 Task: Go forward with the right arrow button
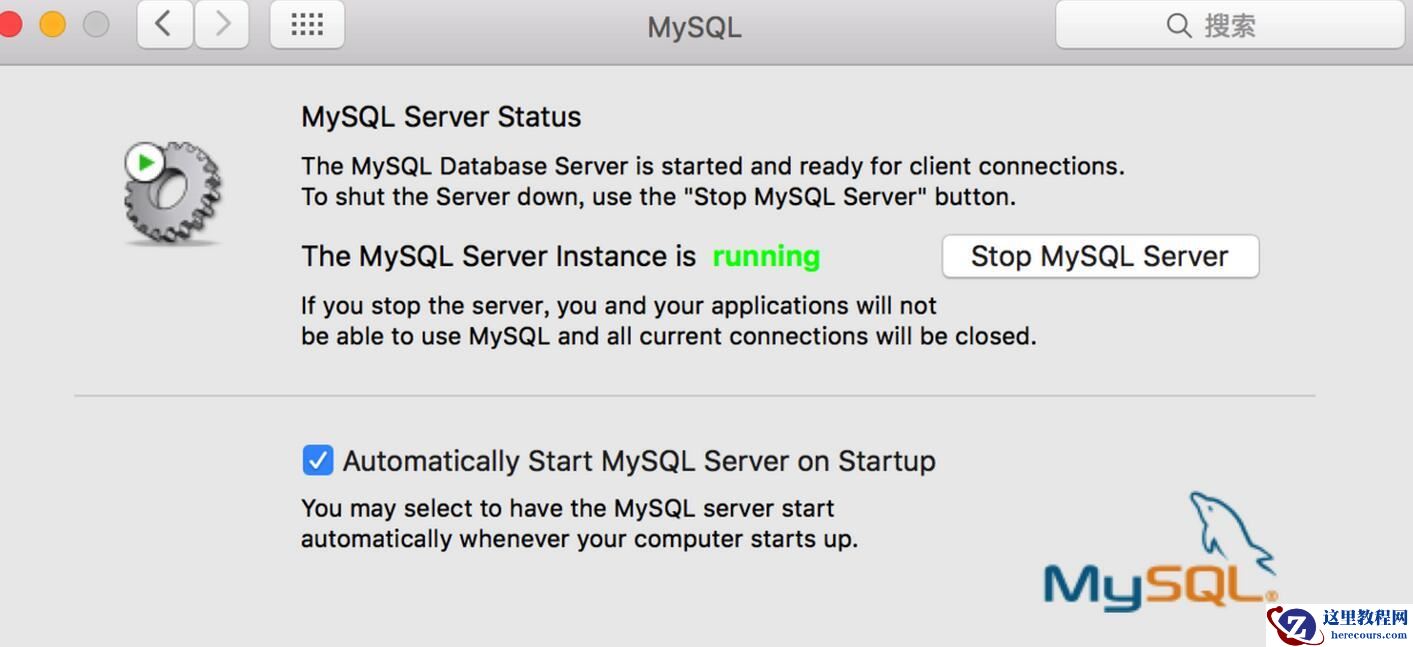coord(222,25)
